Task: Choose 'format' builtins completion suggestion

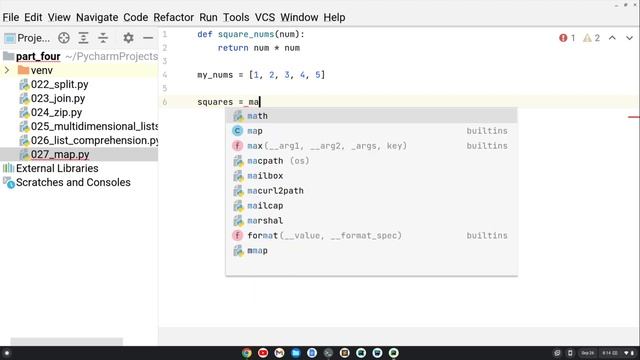Action: tap(371, 236)
